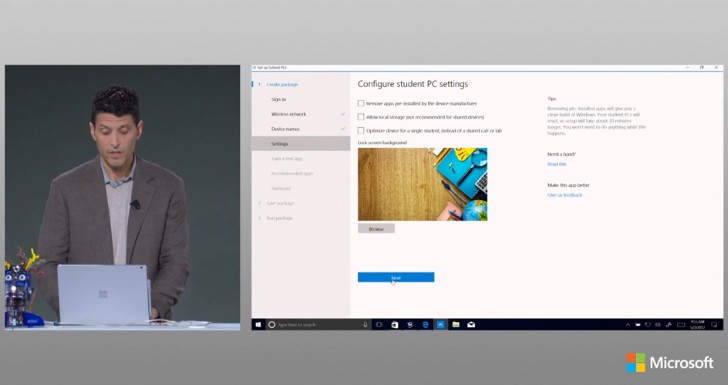The image size is (728, 385).
Task: Open File Explorer from the taskbar
Action: pyautogui.click(x=456, y=325)
